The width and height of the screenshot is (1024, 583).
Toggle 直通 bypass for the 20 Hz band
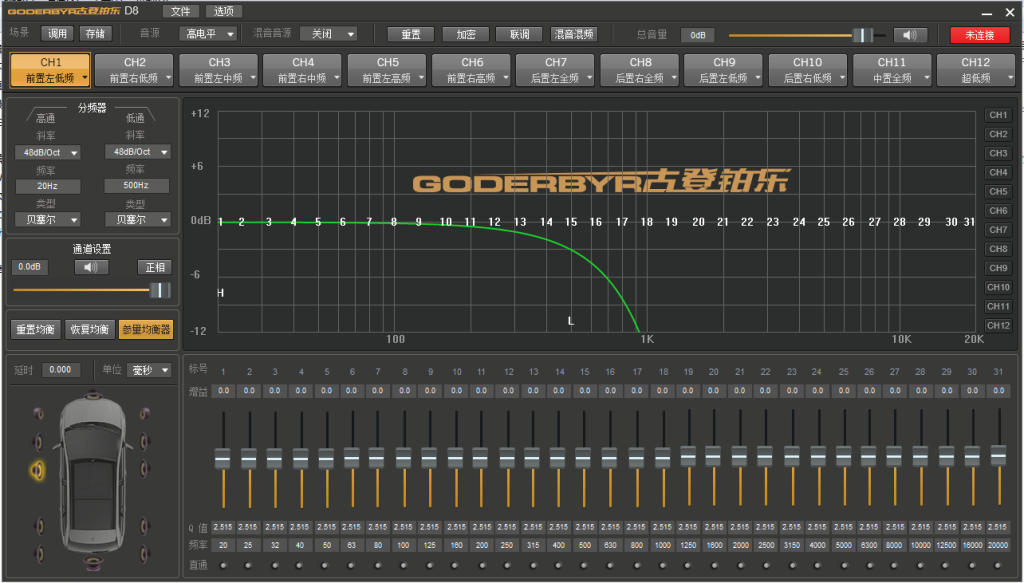(x=223, y=565)
